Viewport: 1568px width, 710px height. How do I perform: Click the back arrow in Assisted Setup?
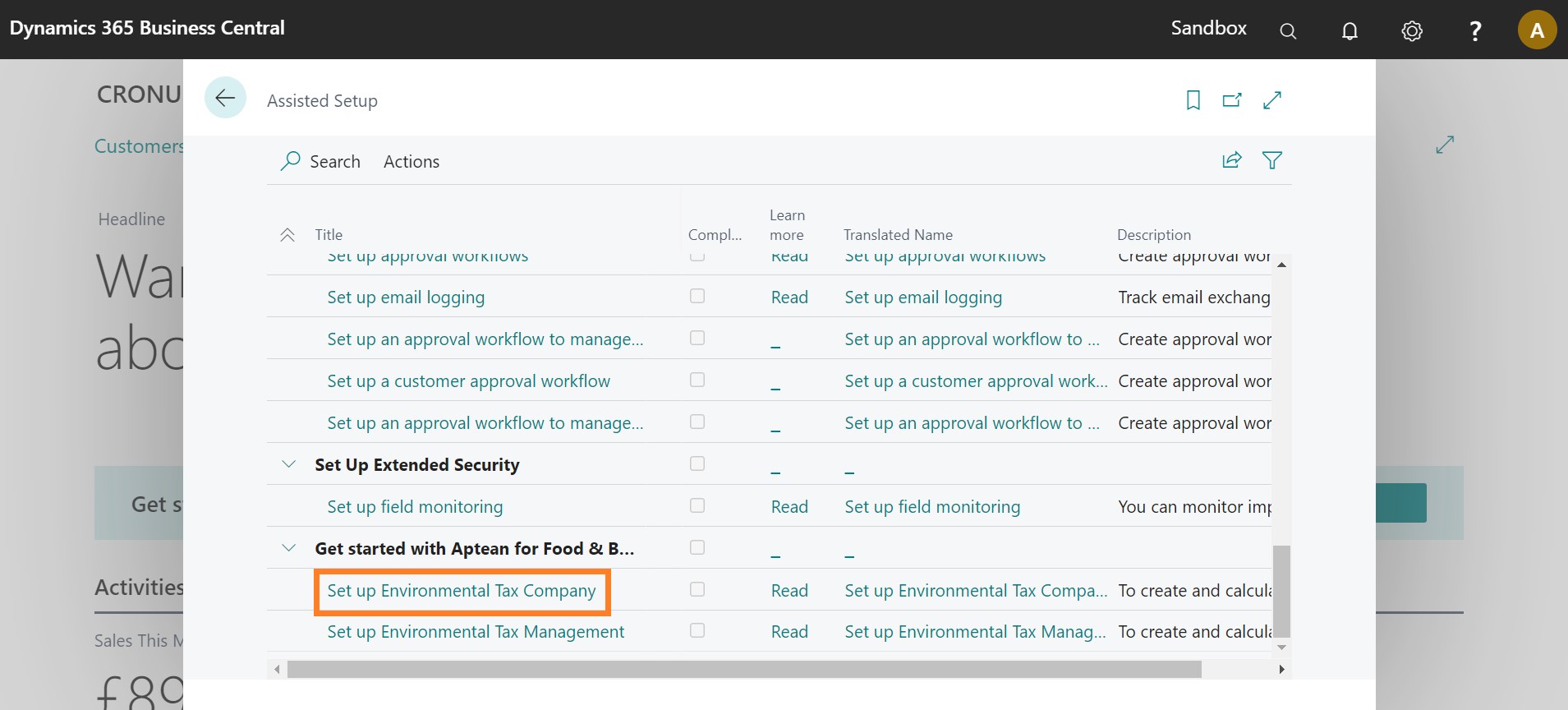tap(225, 98)
